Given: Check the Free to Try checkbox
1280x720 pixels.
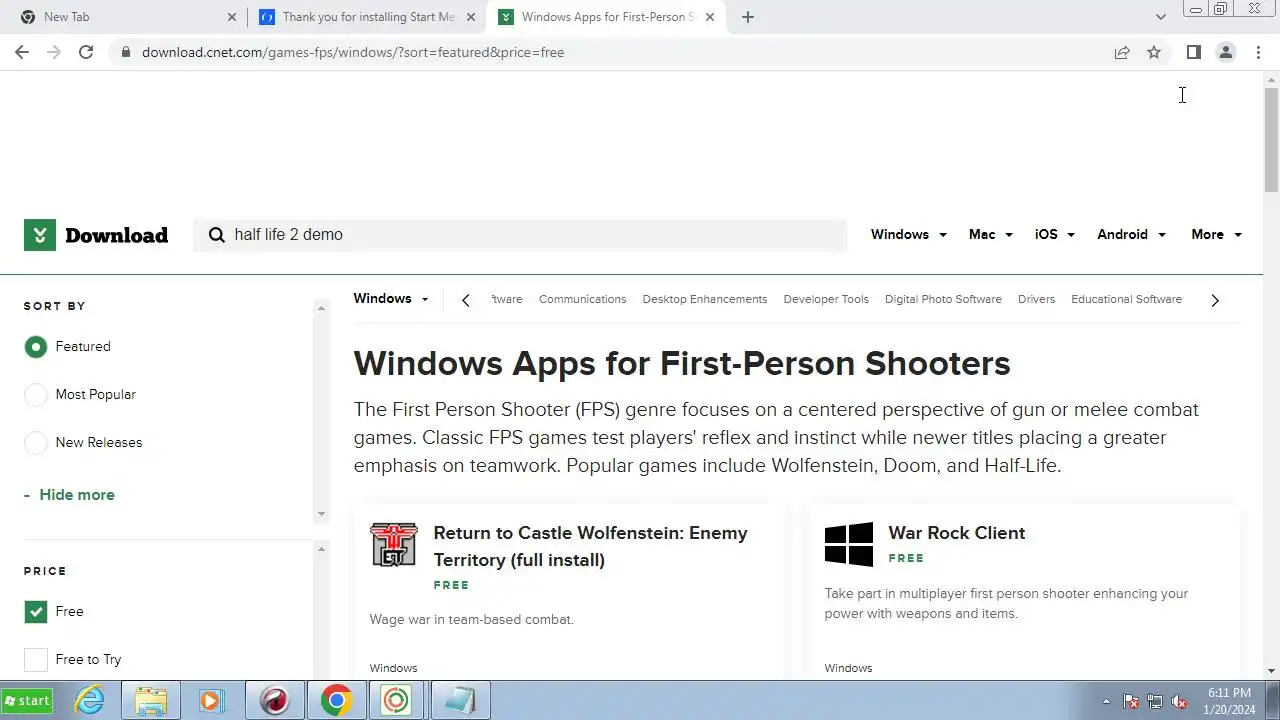Looking at the screenshot, I should pos(36,659).
